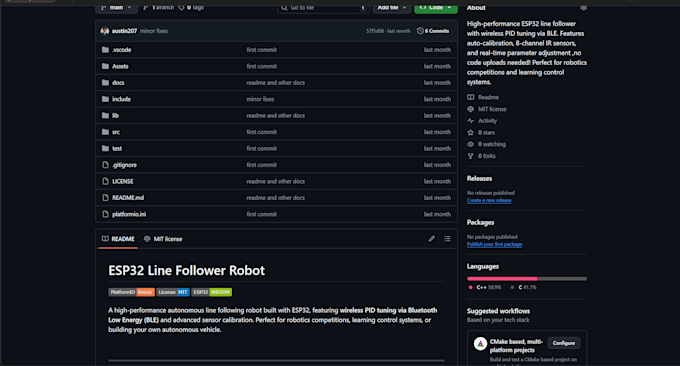Click the test folder icon
The image size is (680, 366).
(105, 149)
